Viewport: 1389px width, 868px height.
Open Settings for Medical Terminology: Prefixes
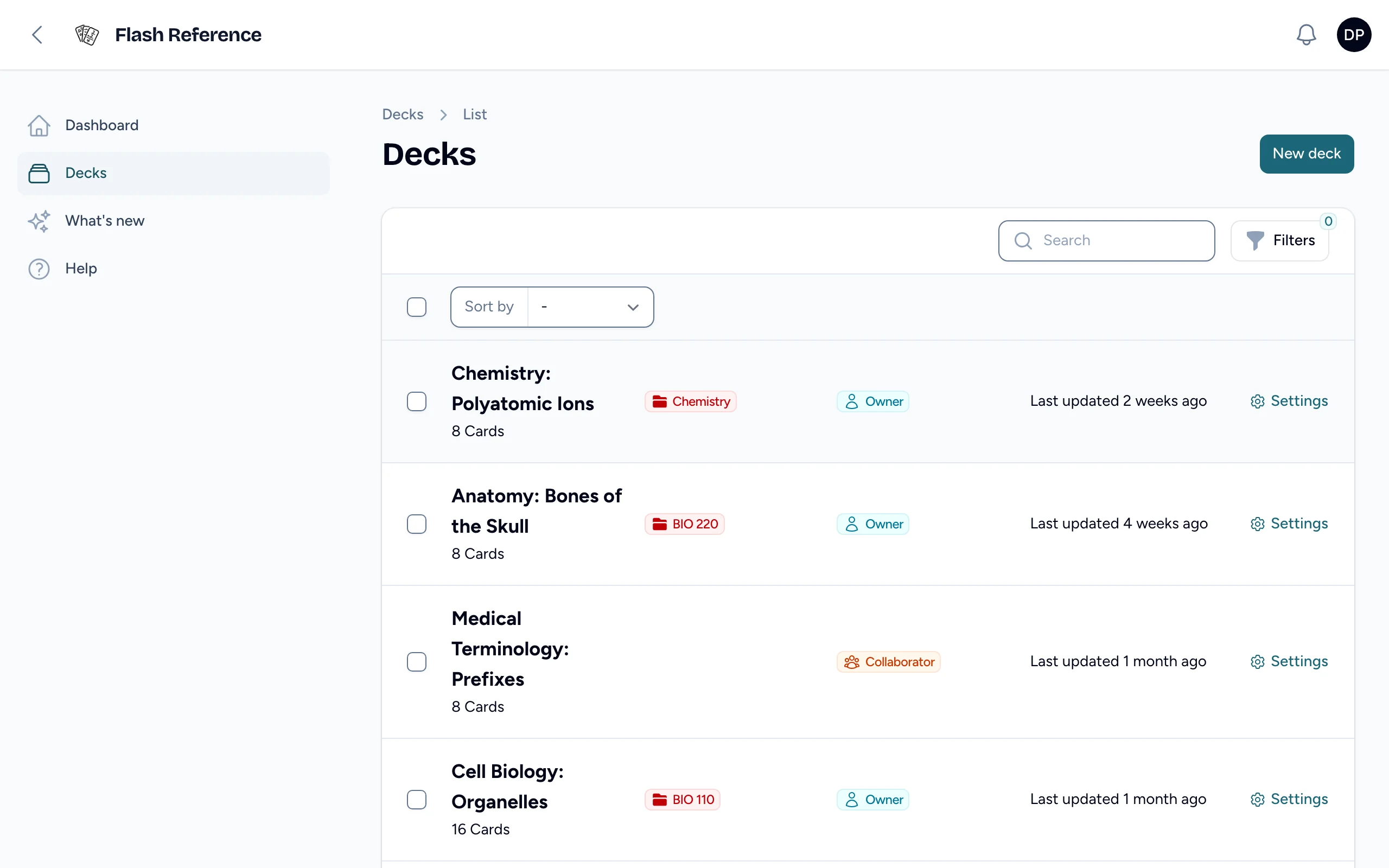(x=1289, y=662)
